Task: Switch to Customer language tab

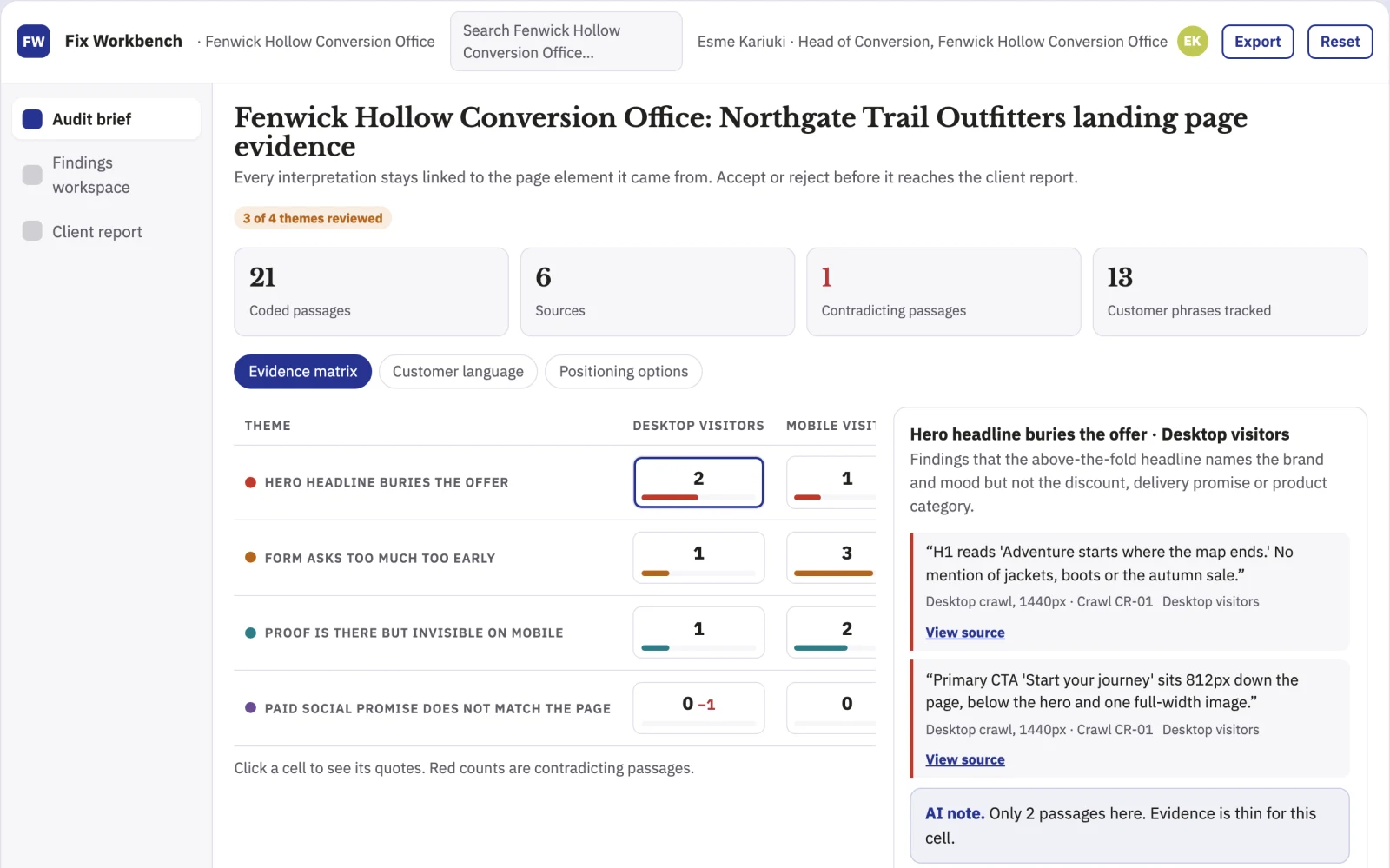Action: click(458, 371)
